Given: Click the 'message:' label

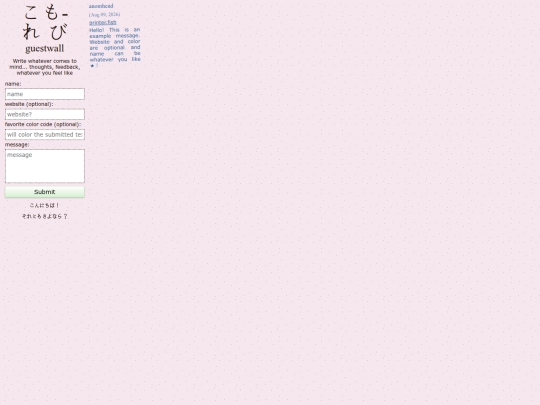Looking at the screenshot, I should (x=17, y=145).
